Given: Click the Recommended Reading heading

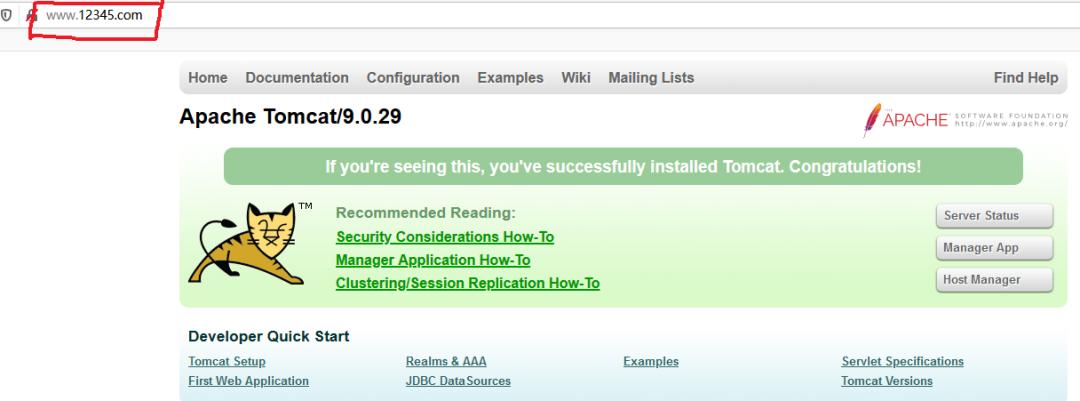Looking at the screenshot, I should 426,213.
